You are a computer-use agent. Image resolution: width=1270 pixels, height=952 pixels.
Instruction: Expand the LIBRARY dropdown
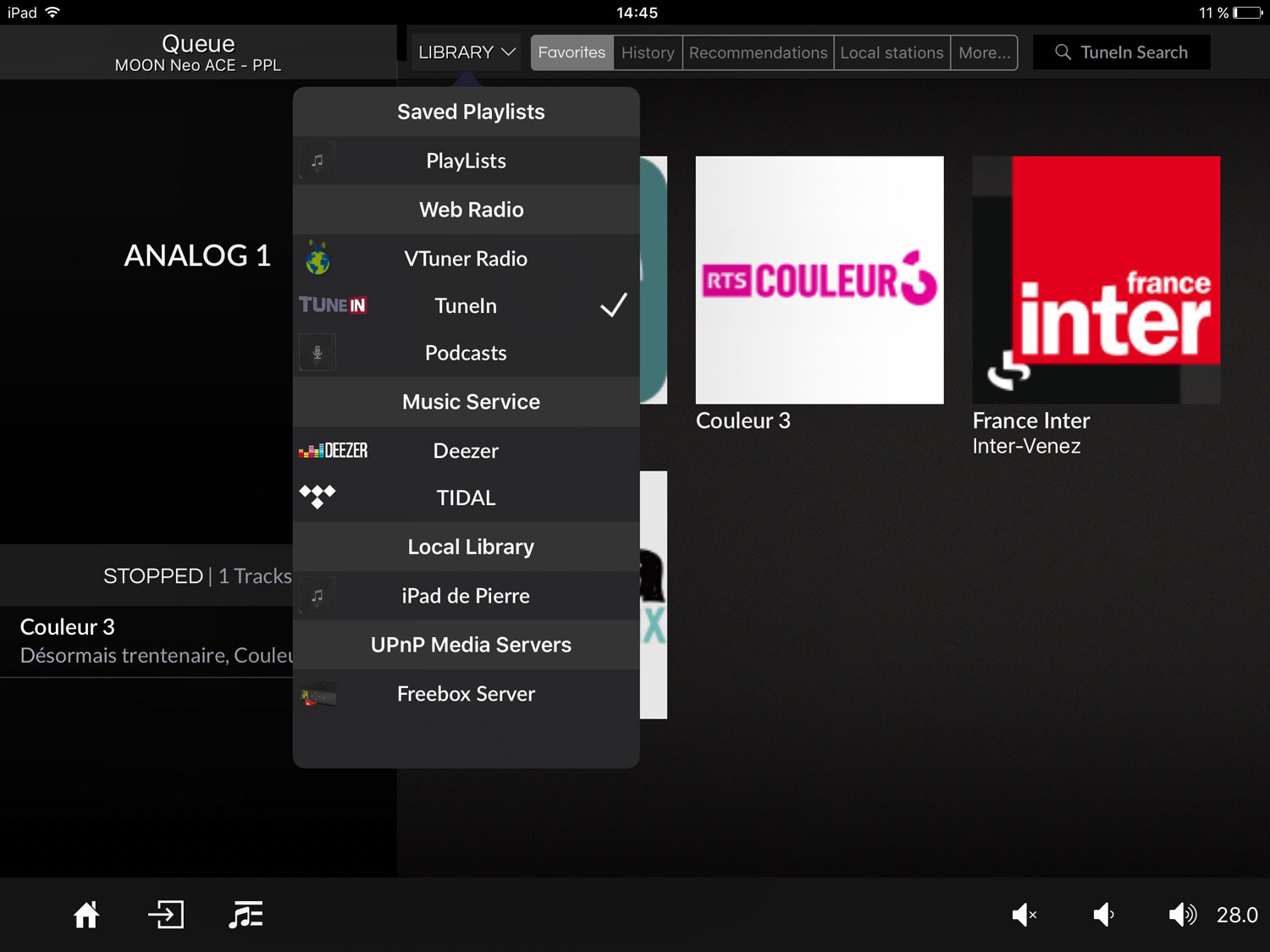(x=467, y=52)
